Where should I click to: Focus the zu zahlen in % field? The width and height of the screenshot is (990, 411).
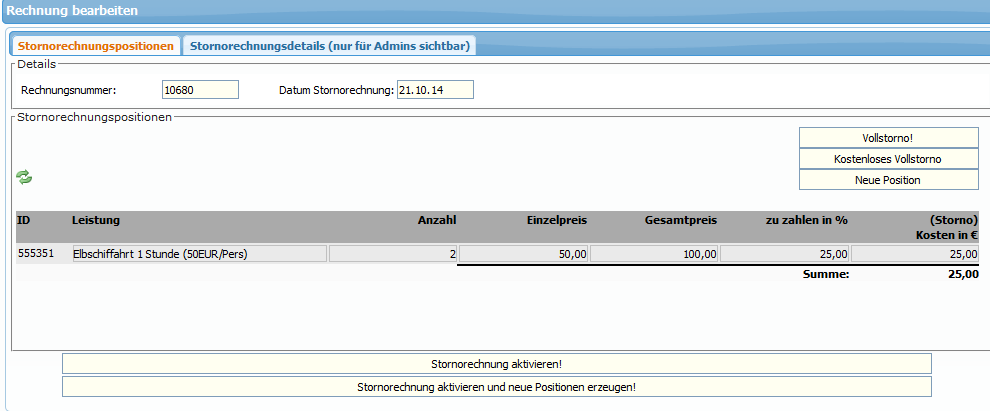(x=785, y=254)
